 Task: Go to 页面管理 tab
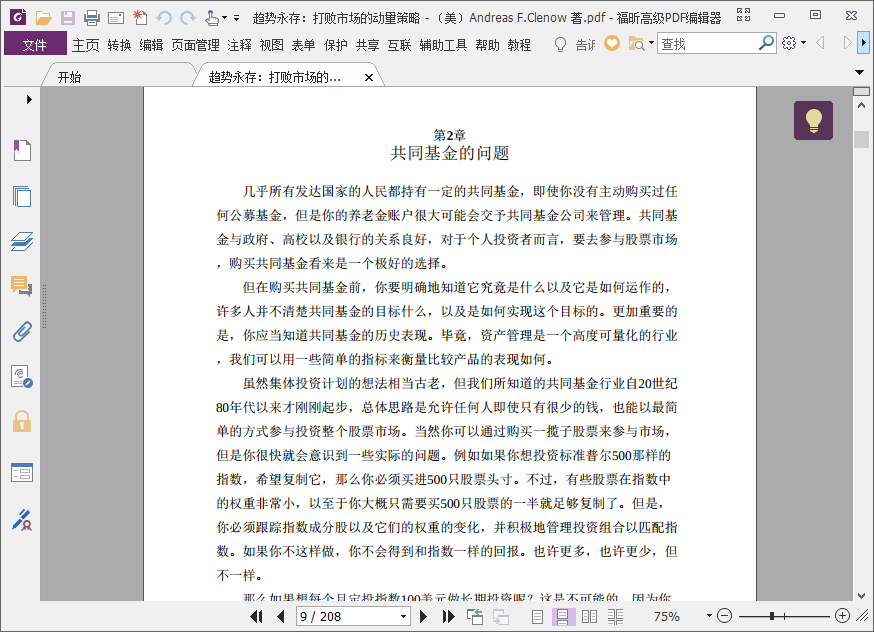[195, 45]
